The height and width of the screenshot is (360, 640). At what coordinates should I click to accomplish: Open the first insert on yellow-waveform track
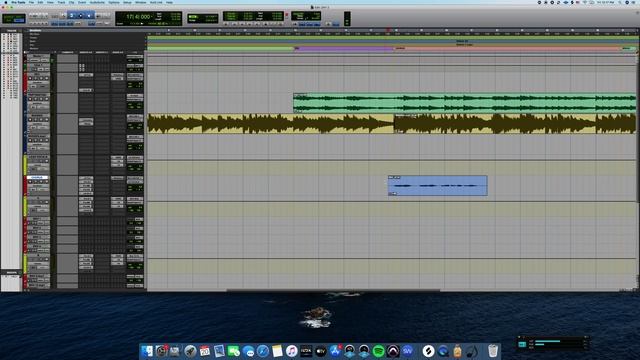[86, 120]
